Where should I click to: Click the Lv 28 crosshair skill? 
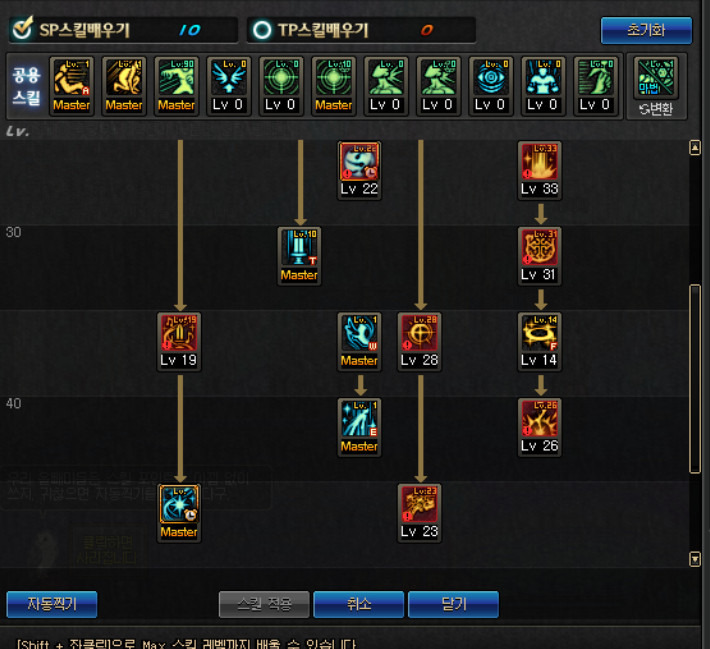click(419, 333)
